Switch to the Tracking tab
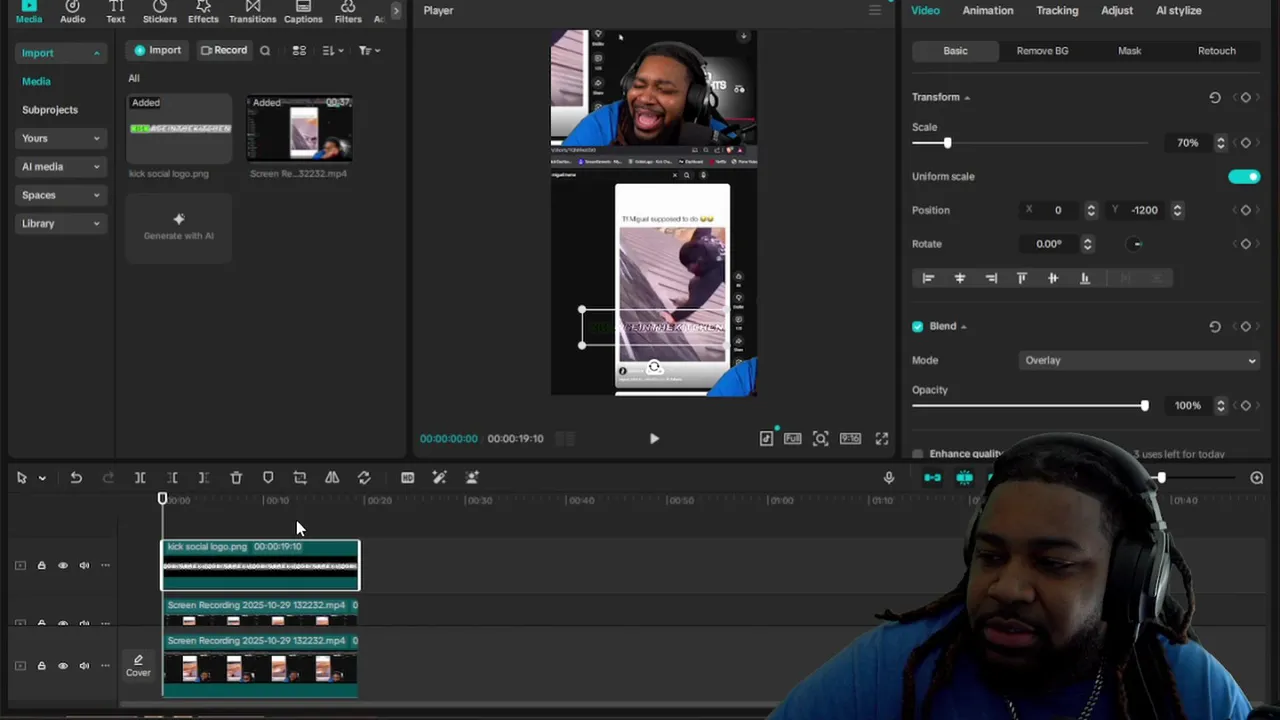Screen dimensions: 1280x720 [x=1057, y=10]
